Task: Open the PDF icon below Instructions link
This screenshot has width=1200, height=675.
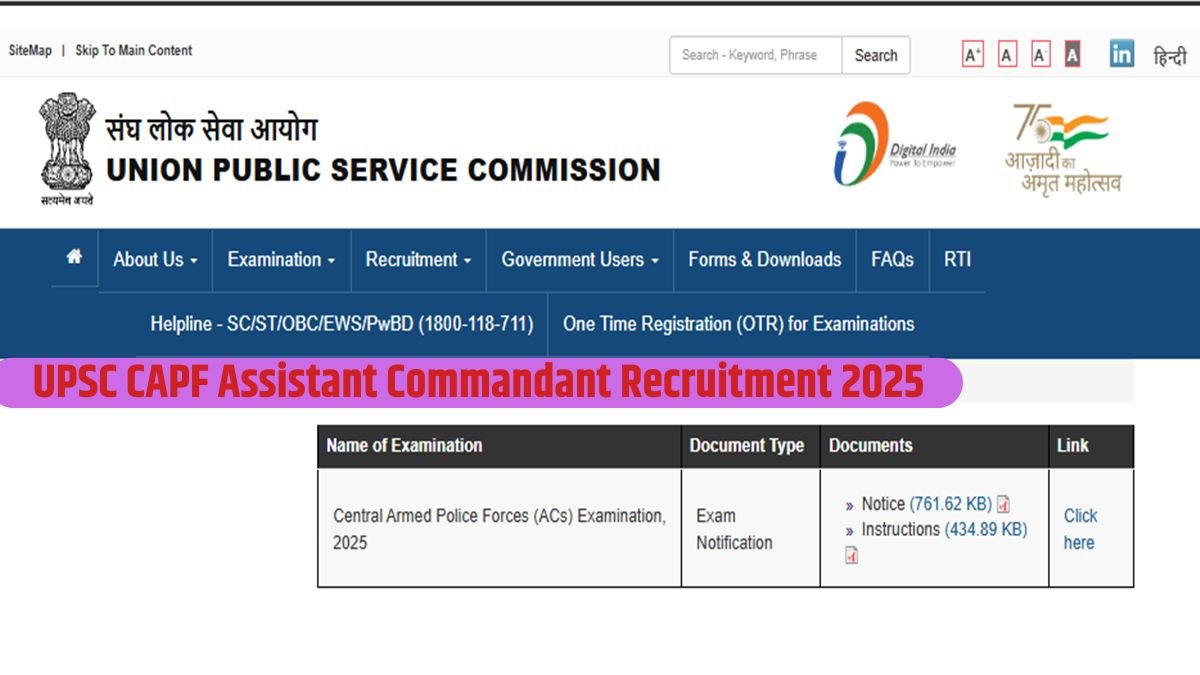Action: [x=851, y=554]
